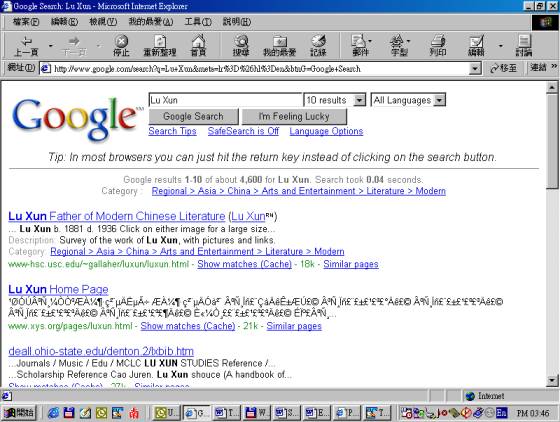
Task: Click the I'm Feeling Lucky button
Action: pos(294,116)
